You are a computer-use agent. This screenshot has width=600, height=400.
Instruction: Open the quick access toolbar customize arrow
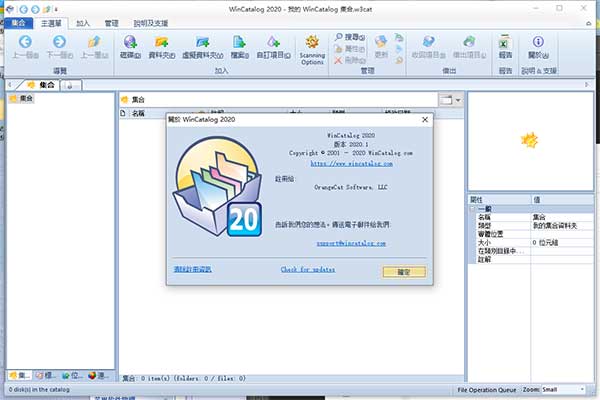56,9
